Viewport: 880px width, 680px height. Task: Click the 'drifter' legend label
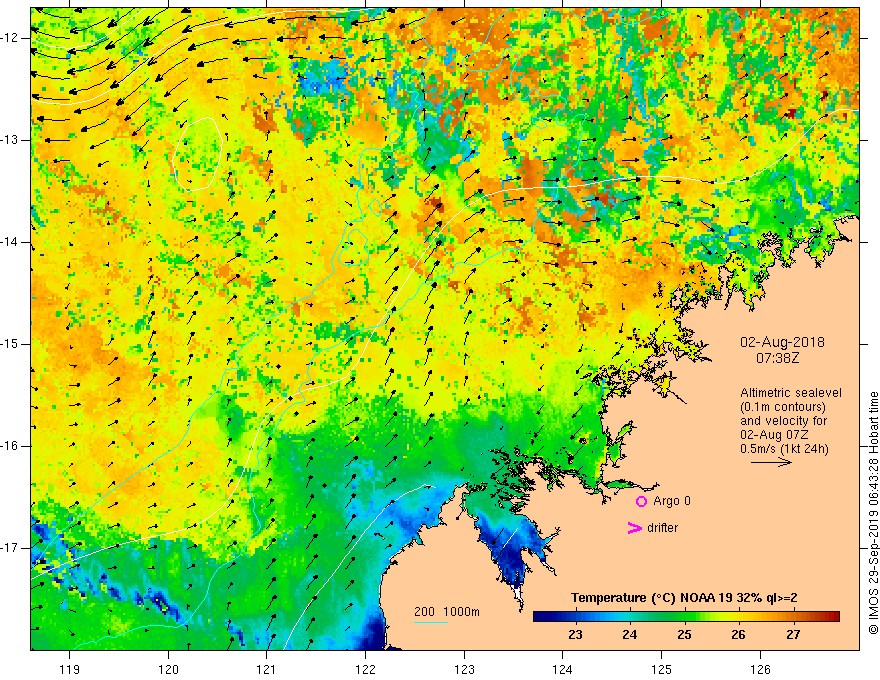click(x=662, y=528)
